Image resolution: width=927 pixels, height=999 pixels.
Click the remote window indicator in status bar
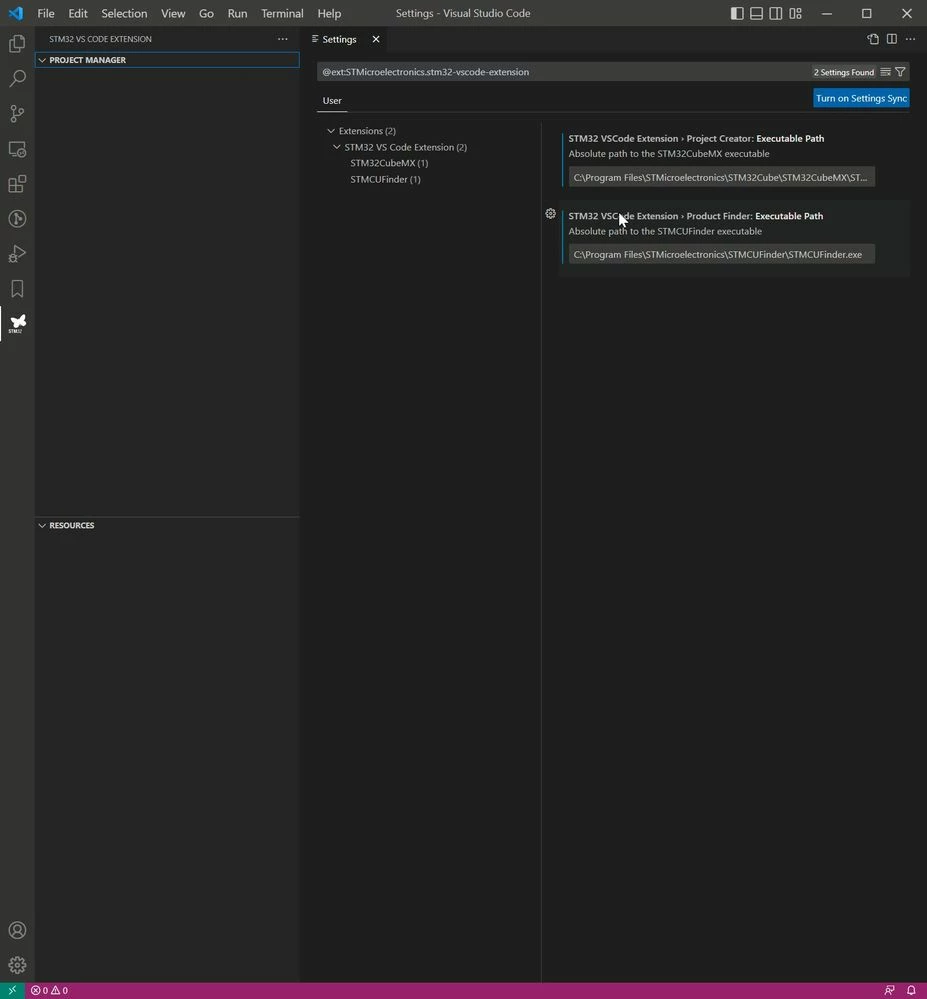click(12, 990)
